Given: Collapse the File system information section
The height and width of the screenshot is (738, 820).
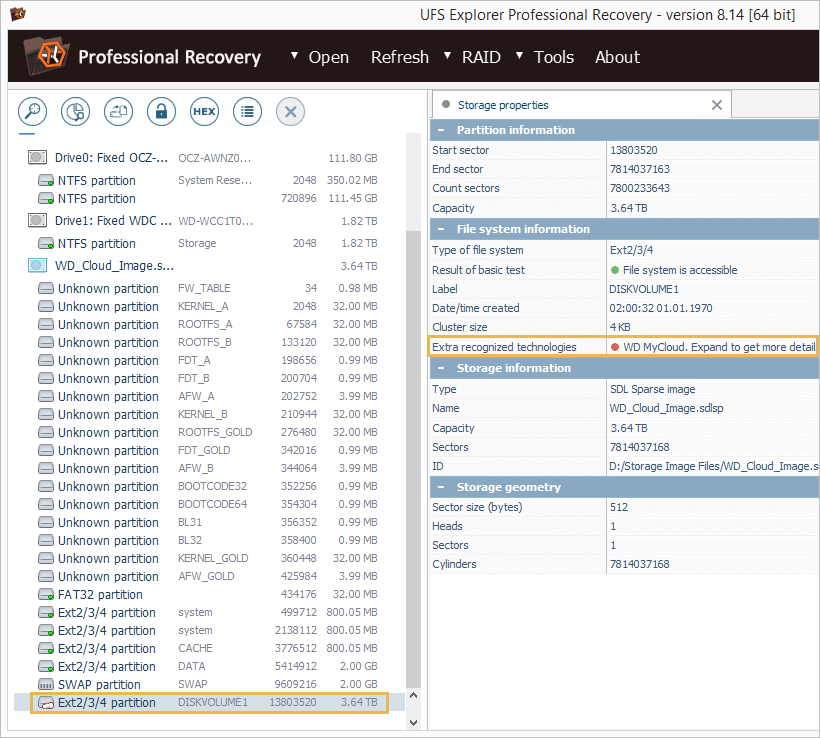Looking at the screenshot, I should pos(440,229).
